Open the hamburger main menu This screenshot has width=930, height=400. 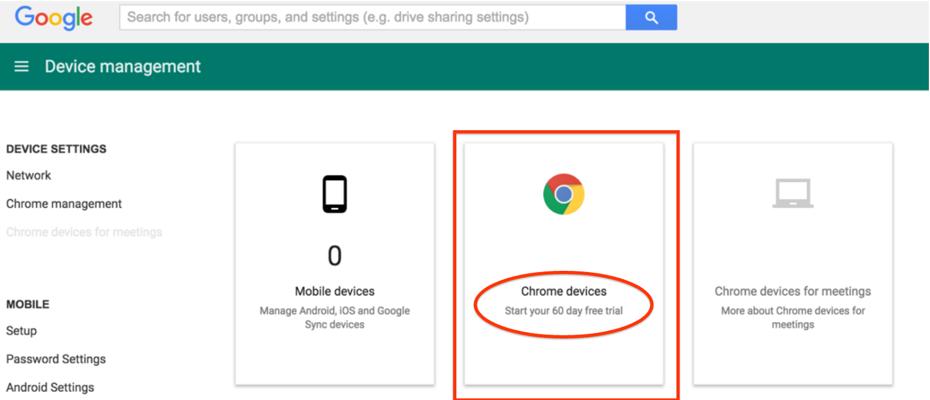click(x=21, y=67)
